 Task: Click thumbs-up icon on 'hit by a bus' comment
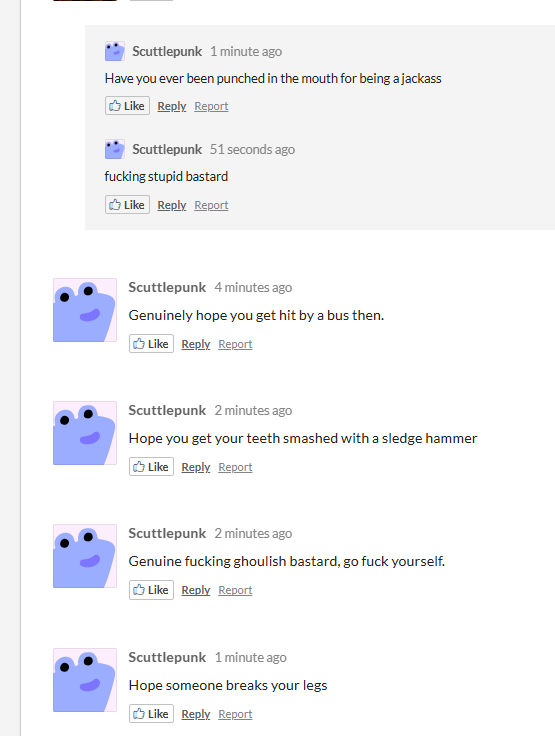[139, 344]
